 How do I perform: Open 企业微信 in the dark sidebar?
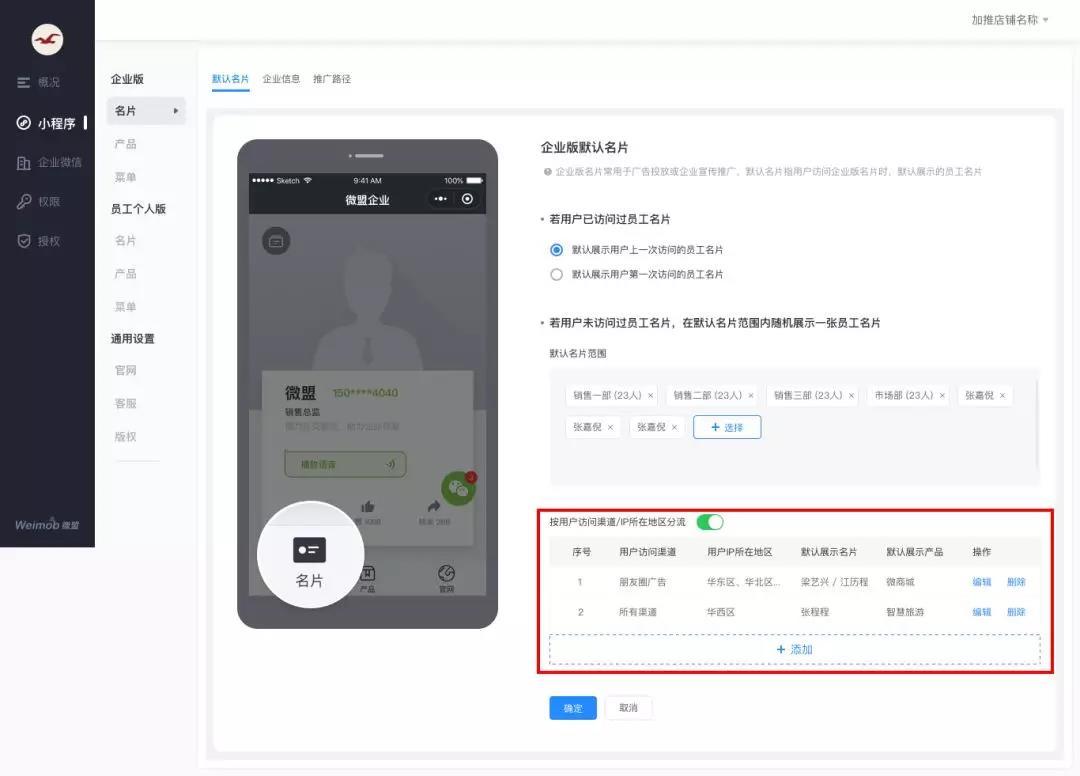tap(49, 162)
